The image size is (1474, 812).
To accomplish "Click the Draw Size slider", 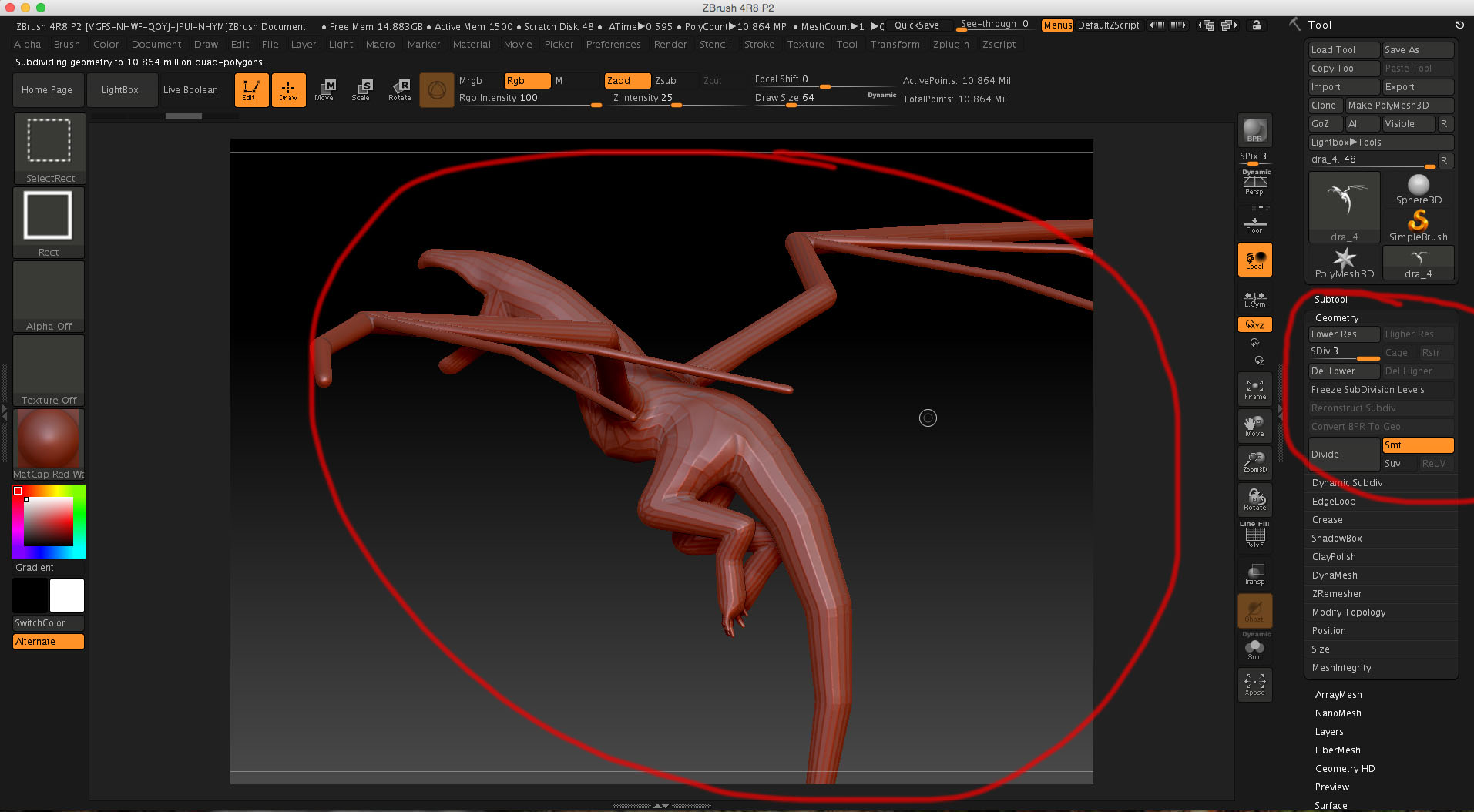I will pos(824,99).
